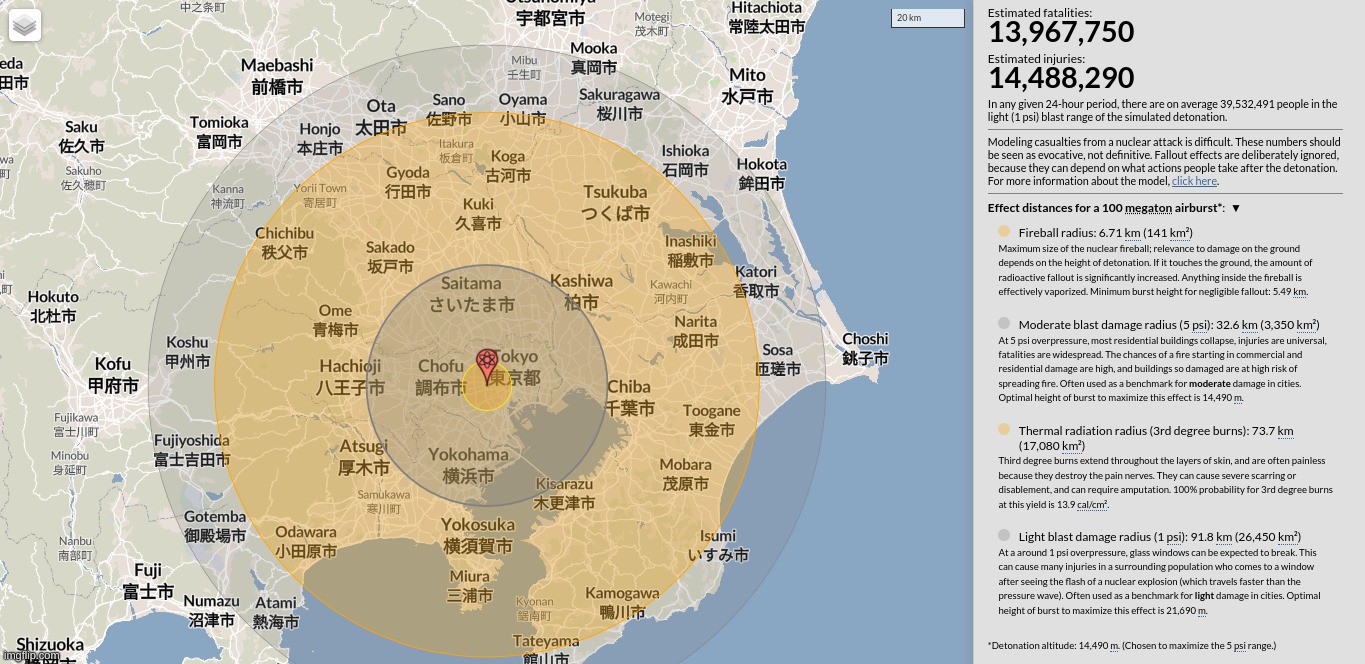Select the Light blast damage radius swatch
Viewport: 1365px width, 664px height.
click(x=1004, y=536)
